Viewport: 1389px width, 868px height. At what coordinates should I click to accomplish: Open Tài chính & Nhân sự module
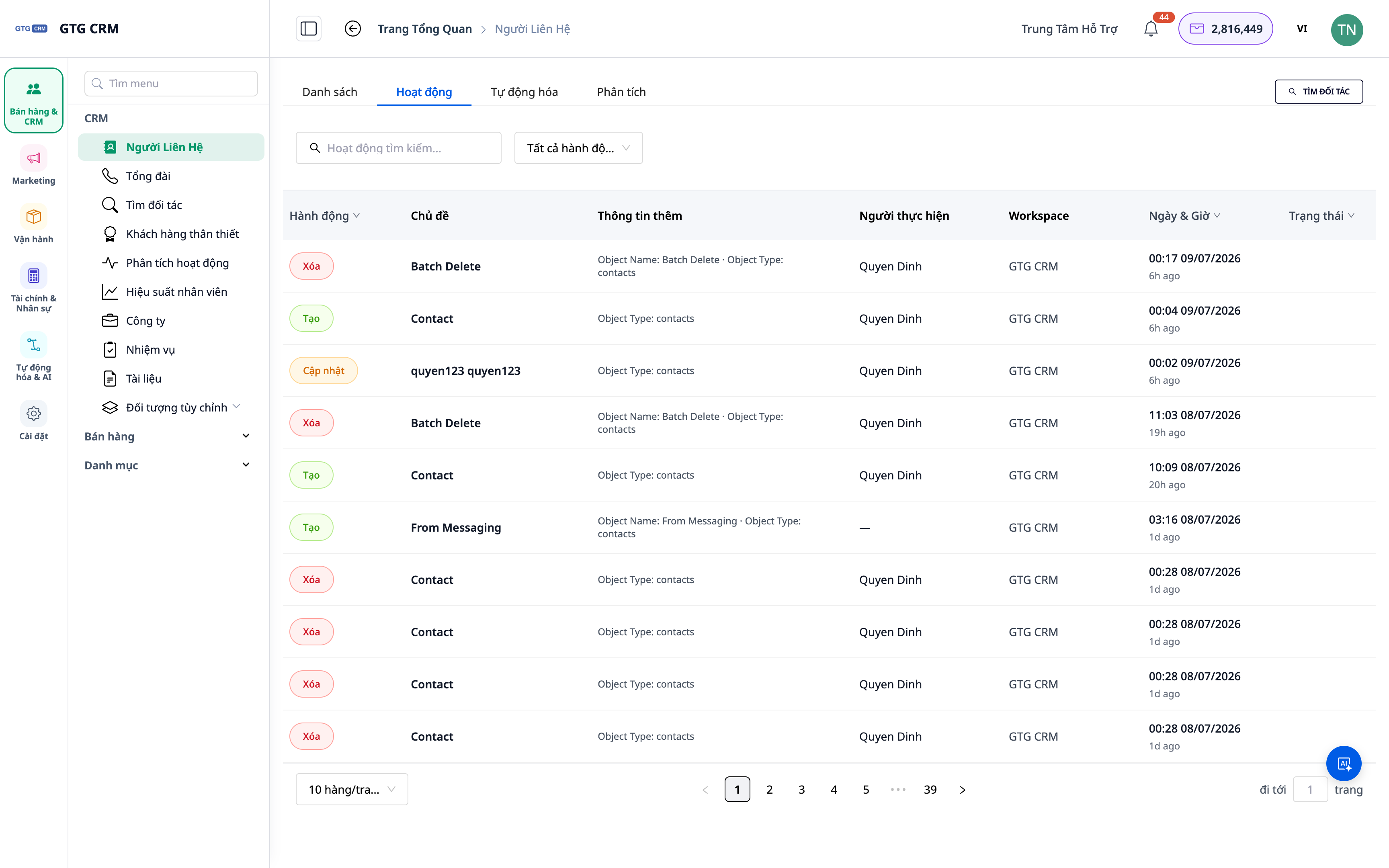(x=33, y=288)
